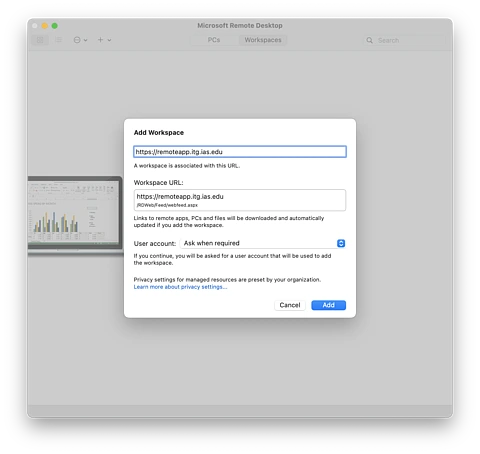This screenshot has width=480, height=454.
Task: Click the yellow minimize window button
Action: point(45,26)
